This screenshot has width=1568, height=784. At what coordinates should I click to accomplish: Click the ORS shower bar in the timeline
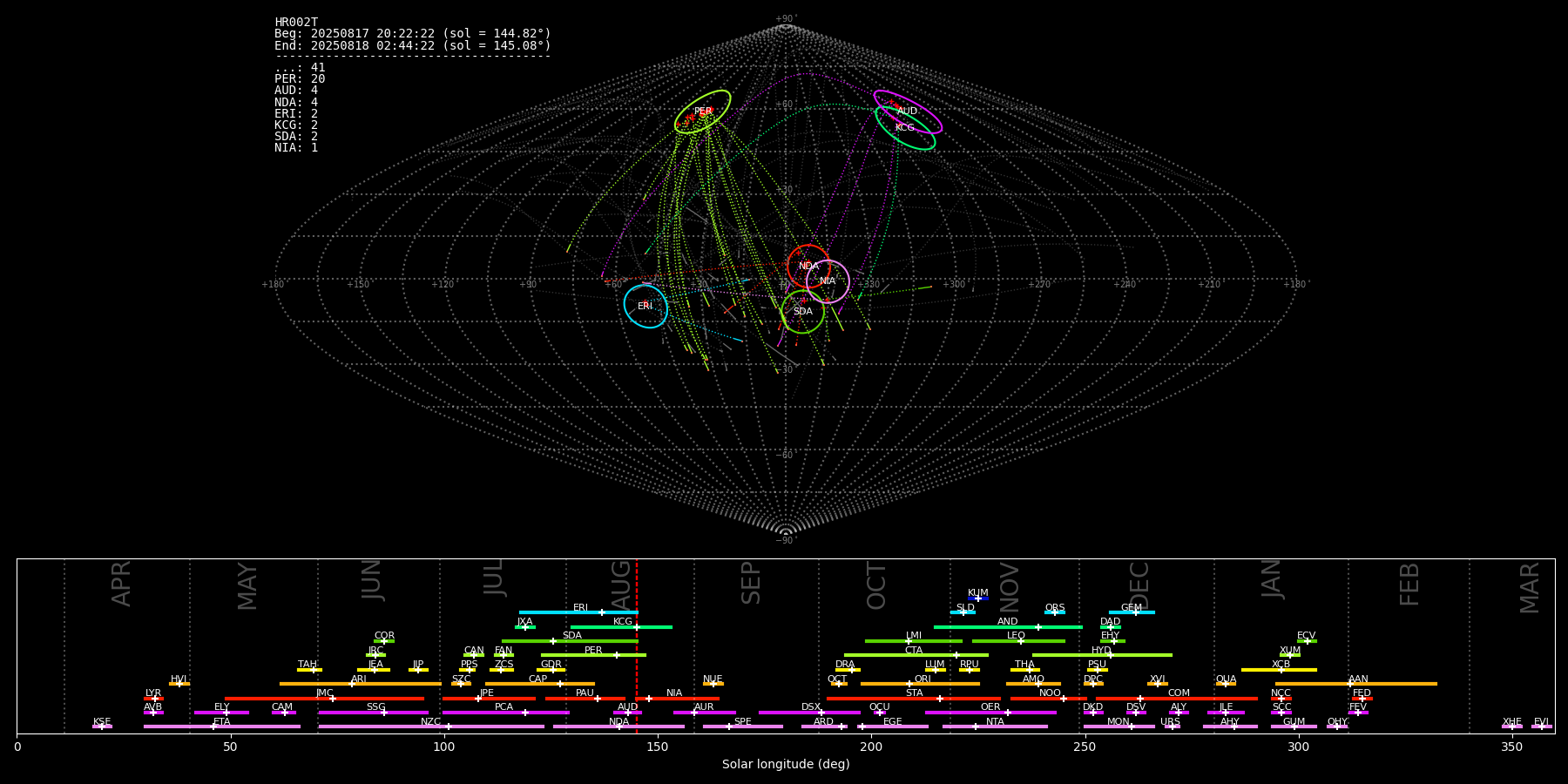[x=1055, y=612]
